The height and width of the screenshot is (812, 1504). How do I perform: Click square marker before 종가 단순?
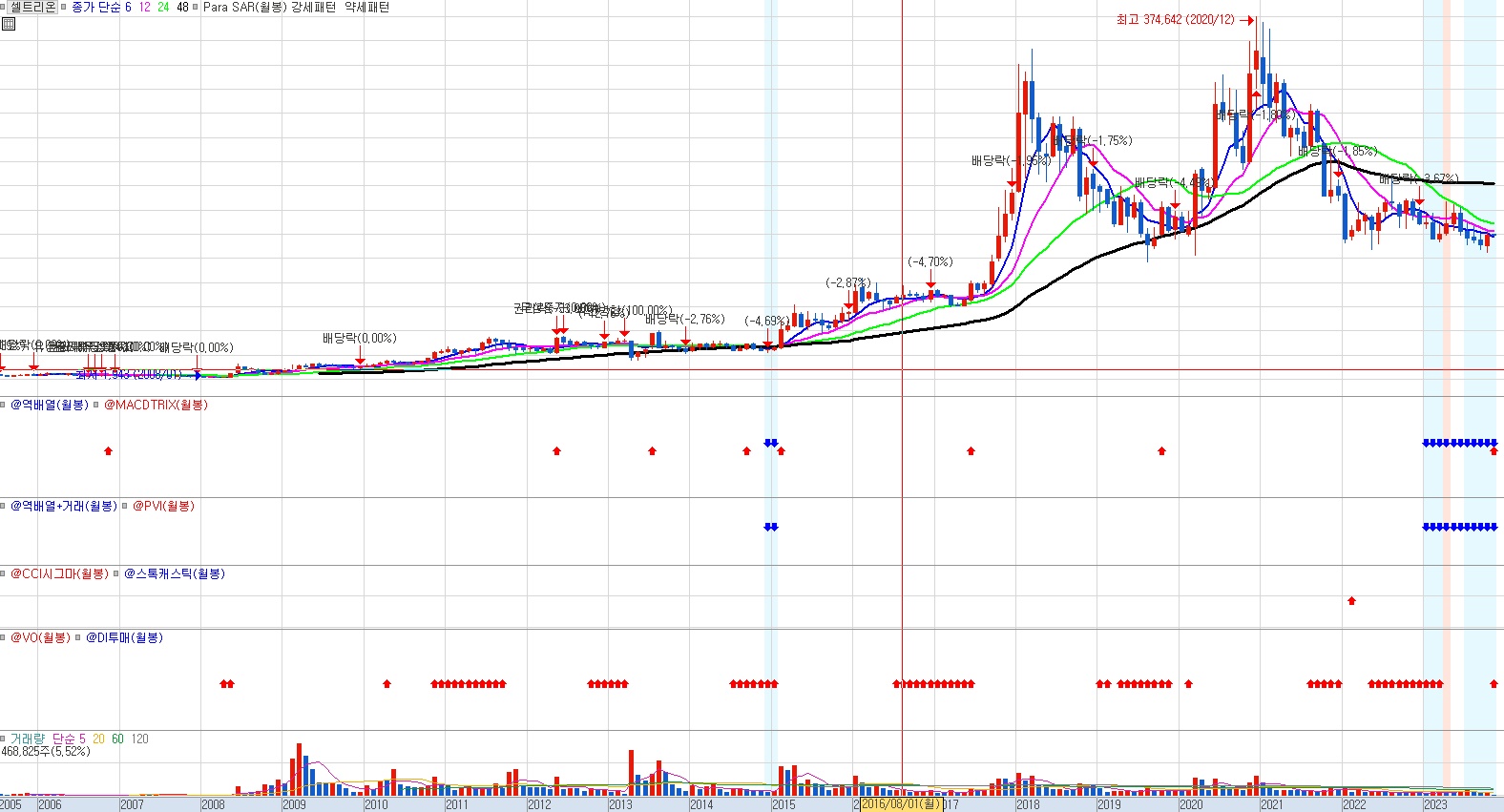(x=64, y=7)
